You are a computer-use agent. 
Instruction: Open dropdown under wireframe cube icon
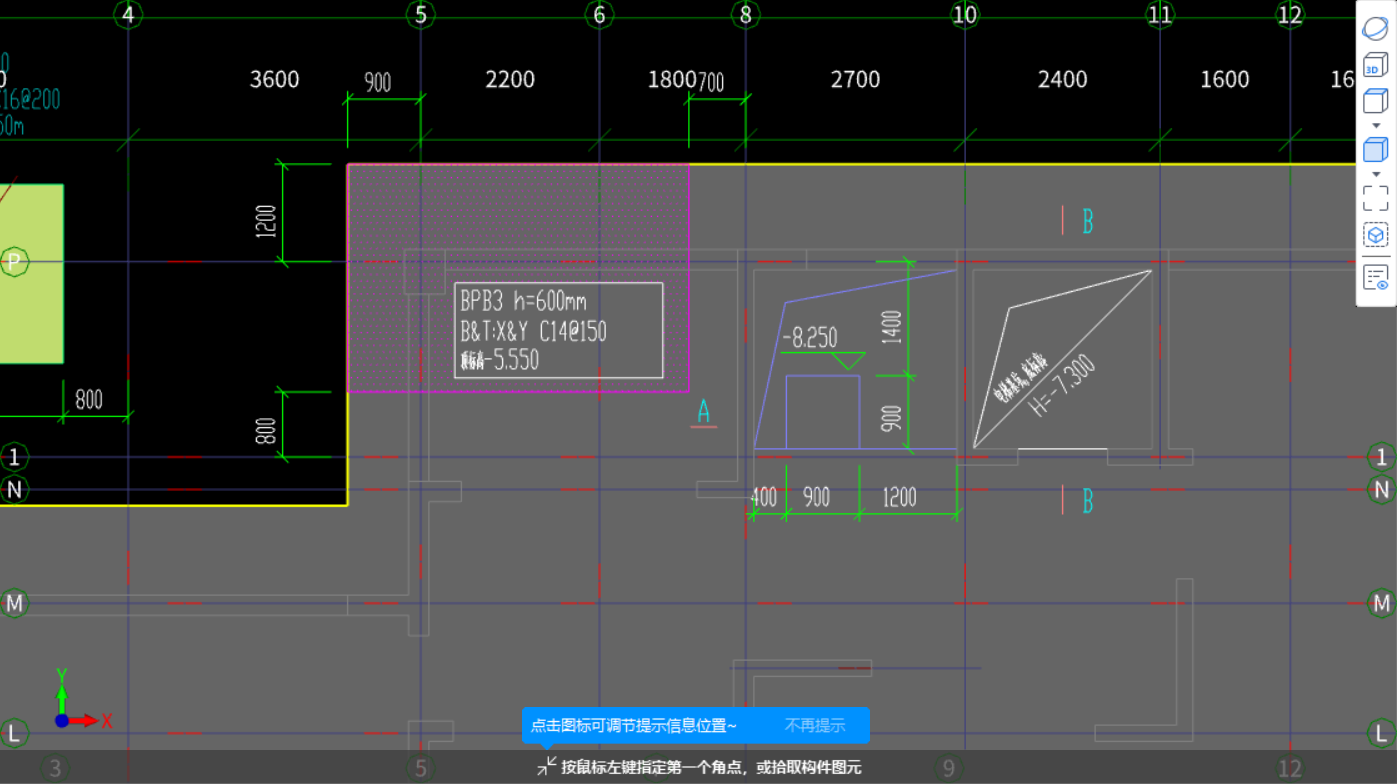[x=1375, y=125]
